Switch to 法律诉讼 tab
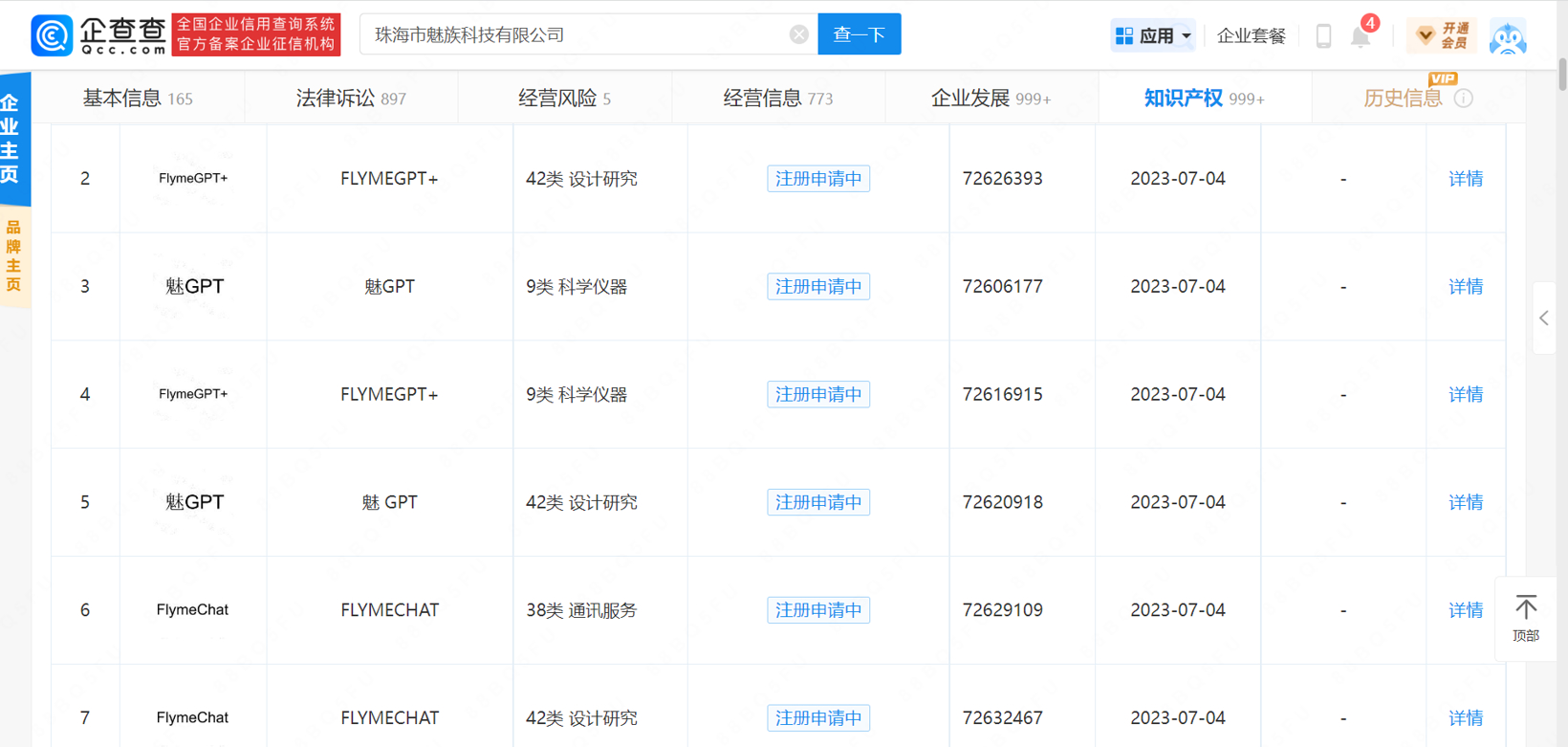The width and height of the screenshot is (1568, 747). [x=351, y=98]
